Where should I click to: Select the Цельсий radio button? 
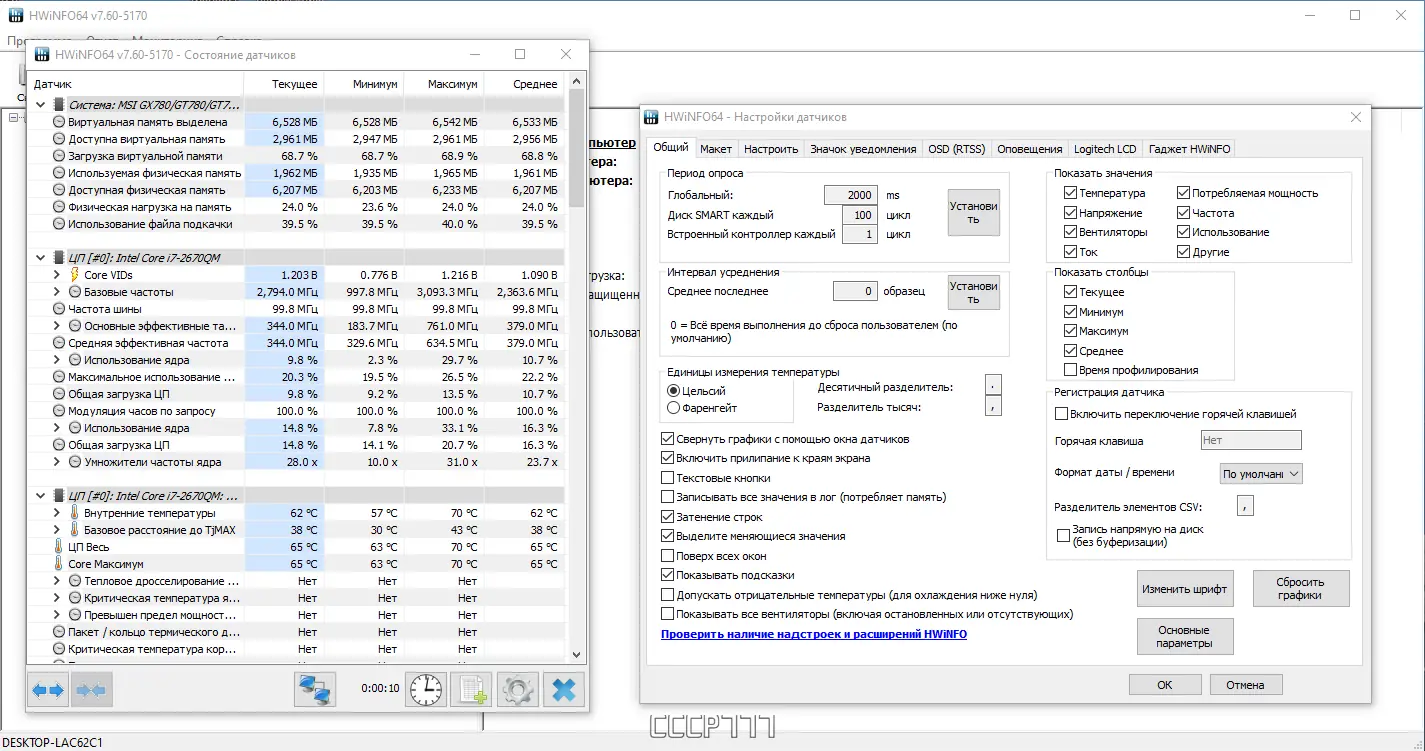point(673,390)
